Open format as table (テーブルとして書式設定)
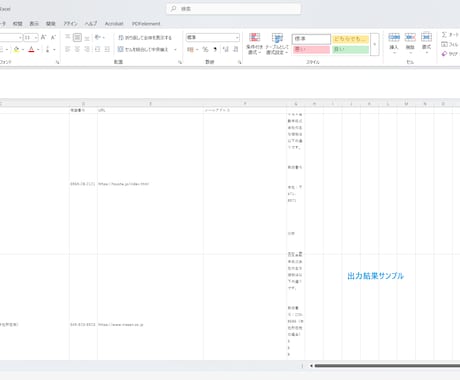 (277, 44)
